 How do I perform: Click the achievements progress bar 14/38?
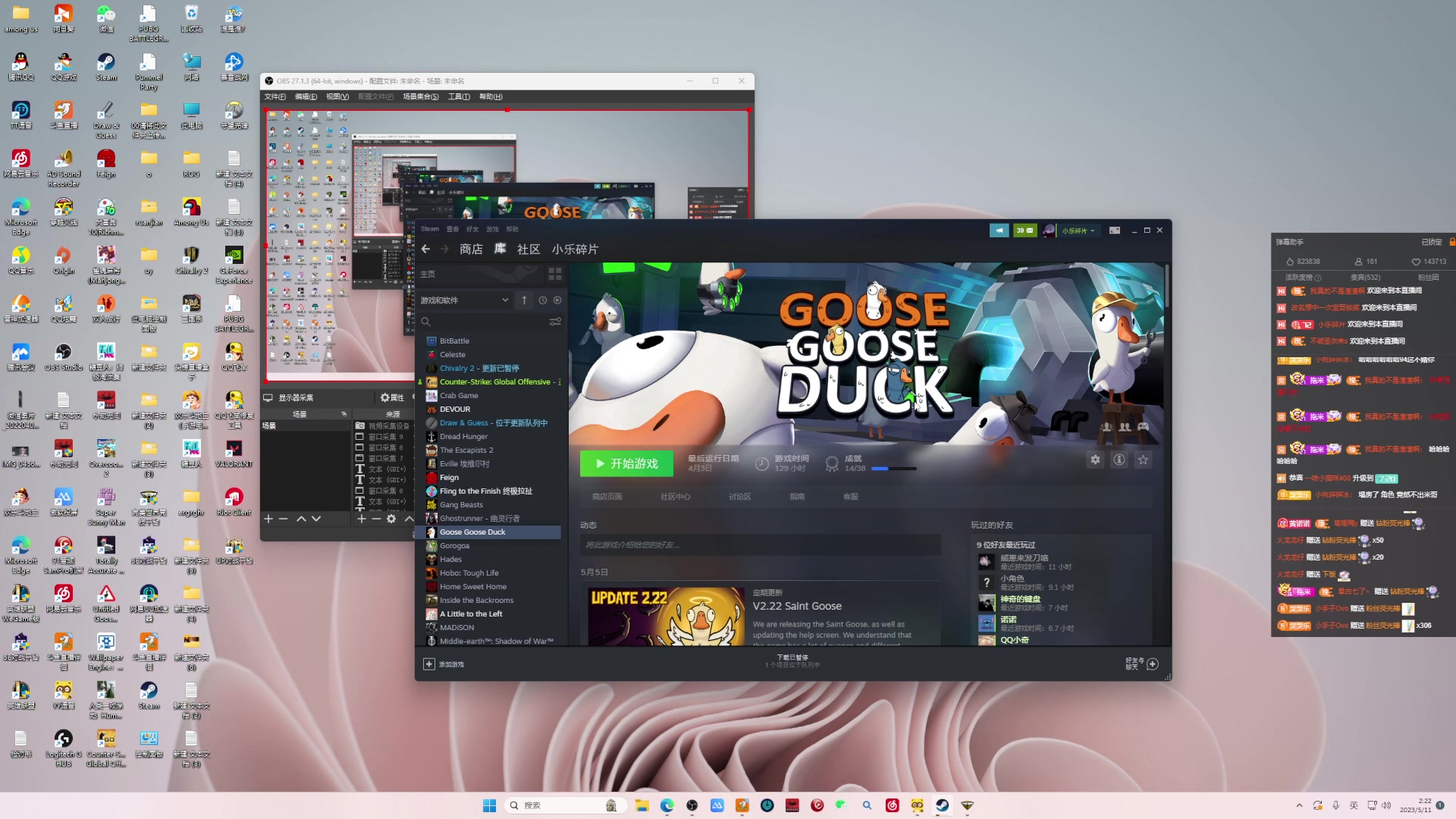(894, 469)
